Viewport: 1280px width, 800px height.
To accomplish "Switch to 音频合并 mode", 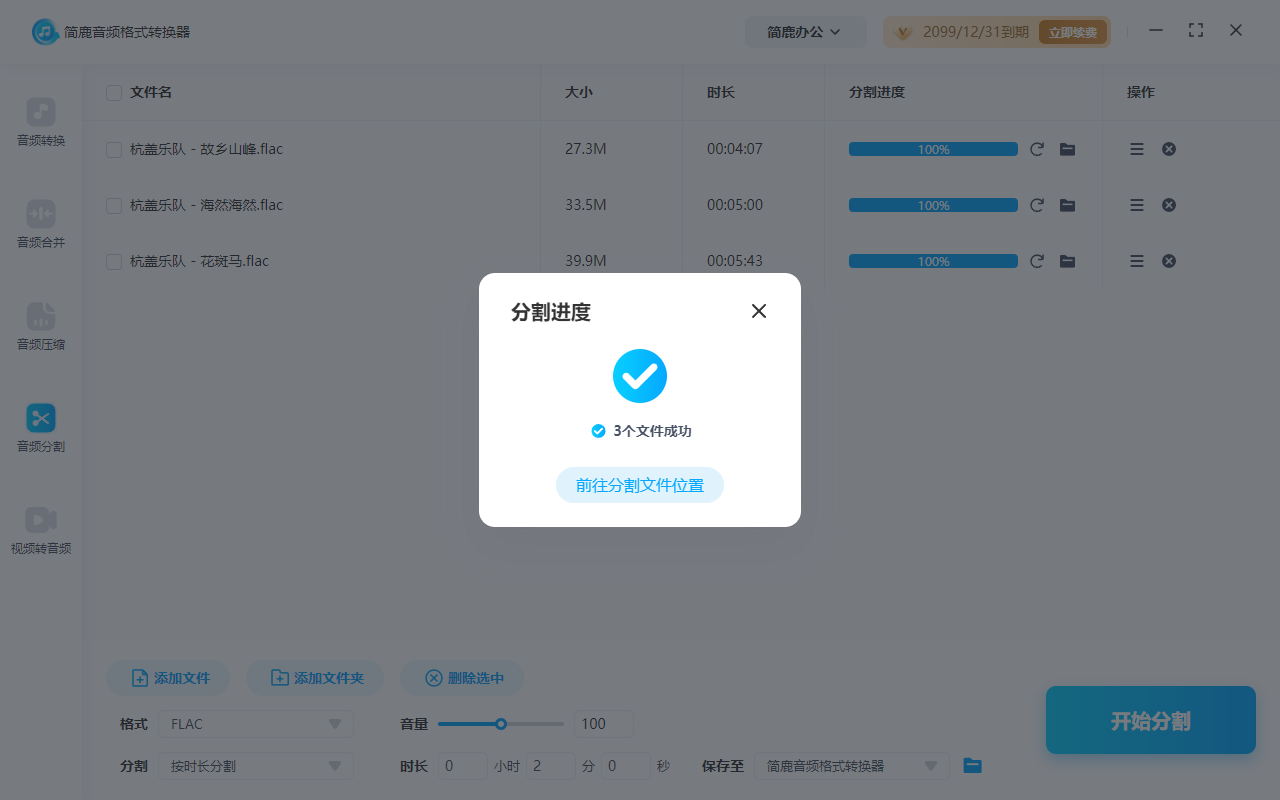I will [x=40, y=224].
